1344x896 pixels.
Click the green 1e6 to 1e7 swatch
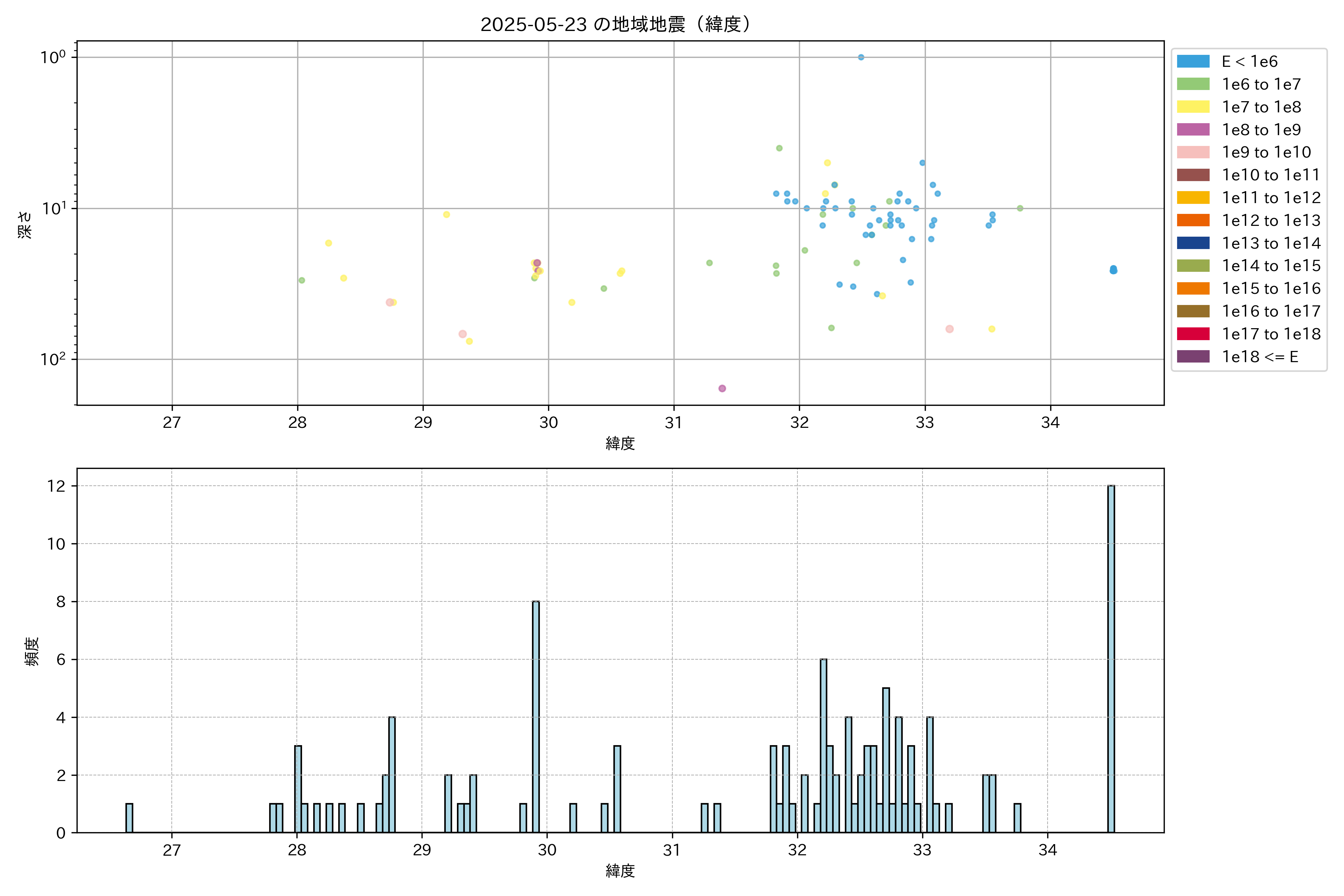(x=1192, y=85)
